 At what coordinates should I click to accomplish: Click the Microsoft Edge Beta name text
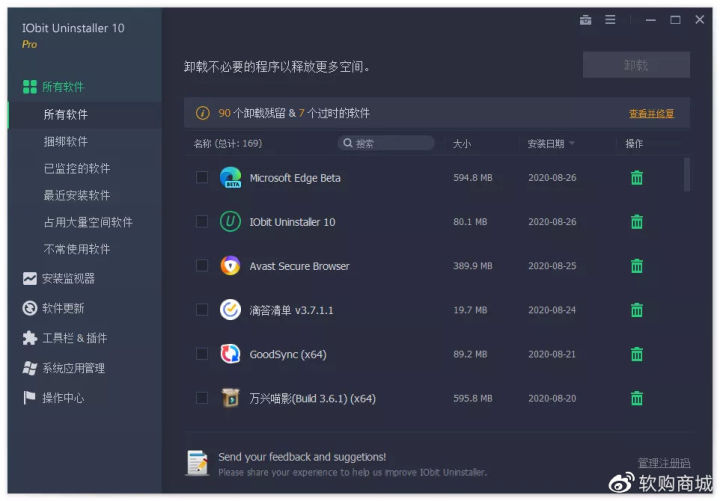(295, 178)
